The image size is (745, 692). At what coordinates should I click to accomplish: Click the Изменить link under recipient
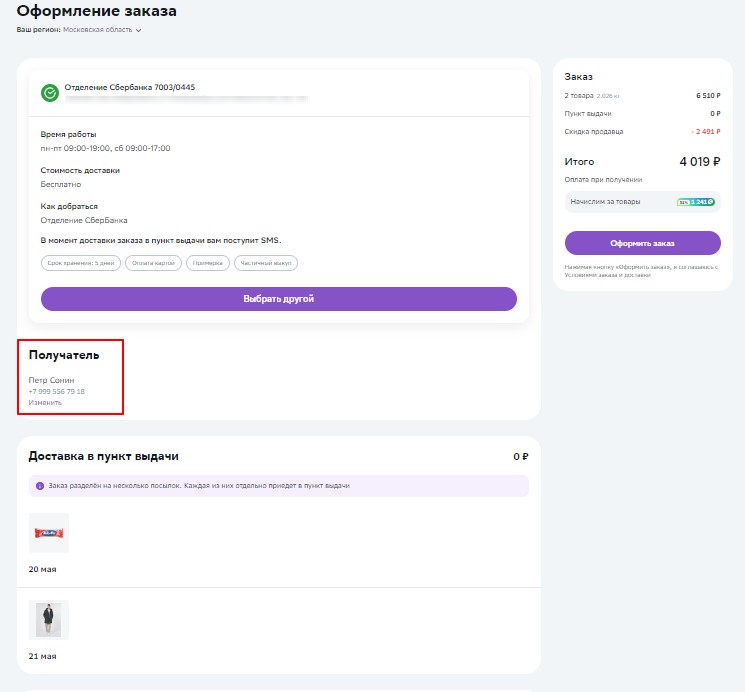45,402
